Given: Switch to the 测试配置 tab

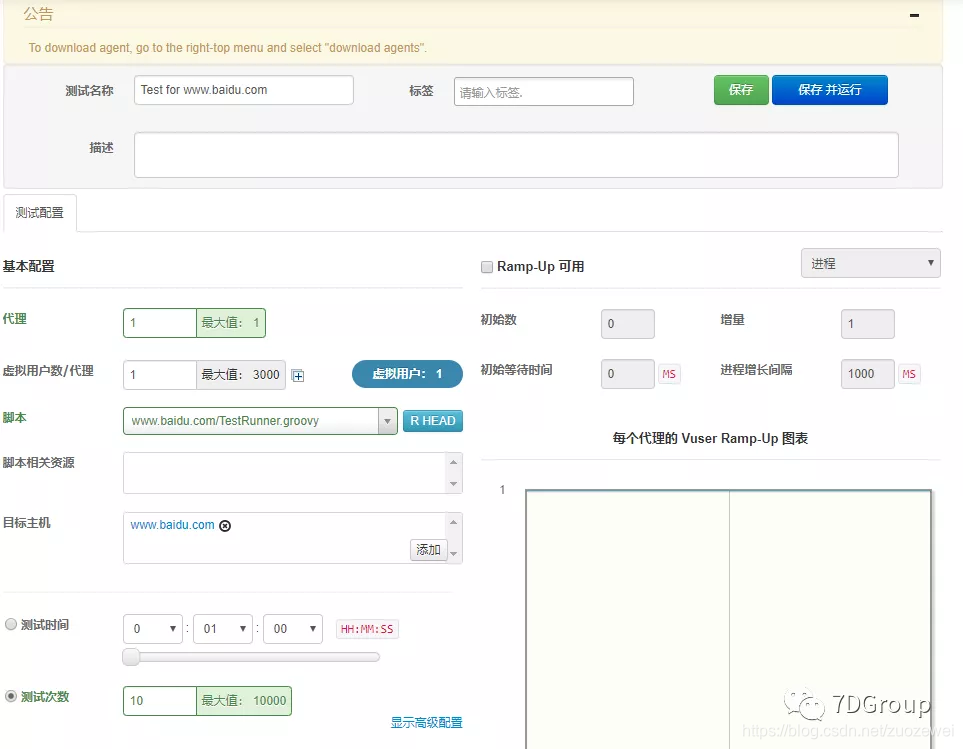Looking at the screenshot, I should (x=40, y=213).
